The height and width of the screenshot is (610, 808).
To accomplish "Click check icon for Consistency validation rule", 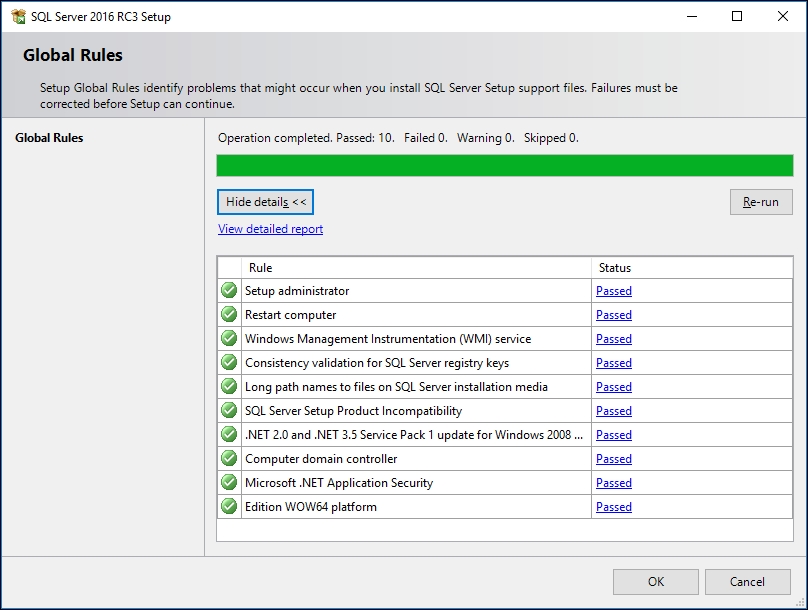I will [x=229, y=363].
